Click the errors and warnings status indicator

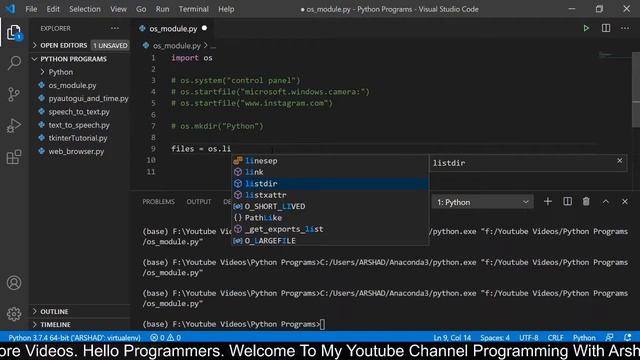(166, 338)
